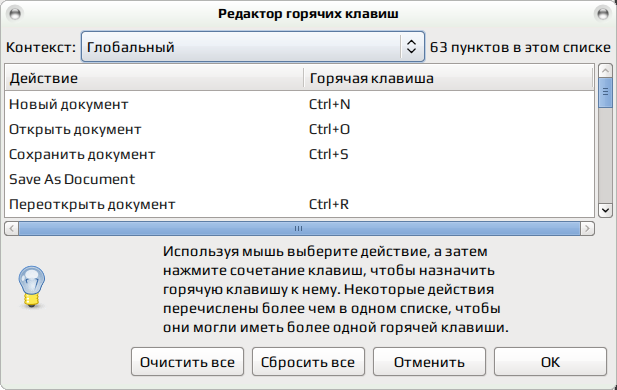Screen dimensions: 617x390
Task: Click the lightbulb hint icon
Action: click(x=32, y=286)
